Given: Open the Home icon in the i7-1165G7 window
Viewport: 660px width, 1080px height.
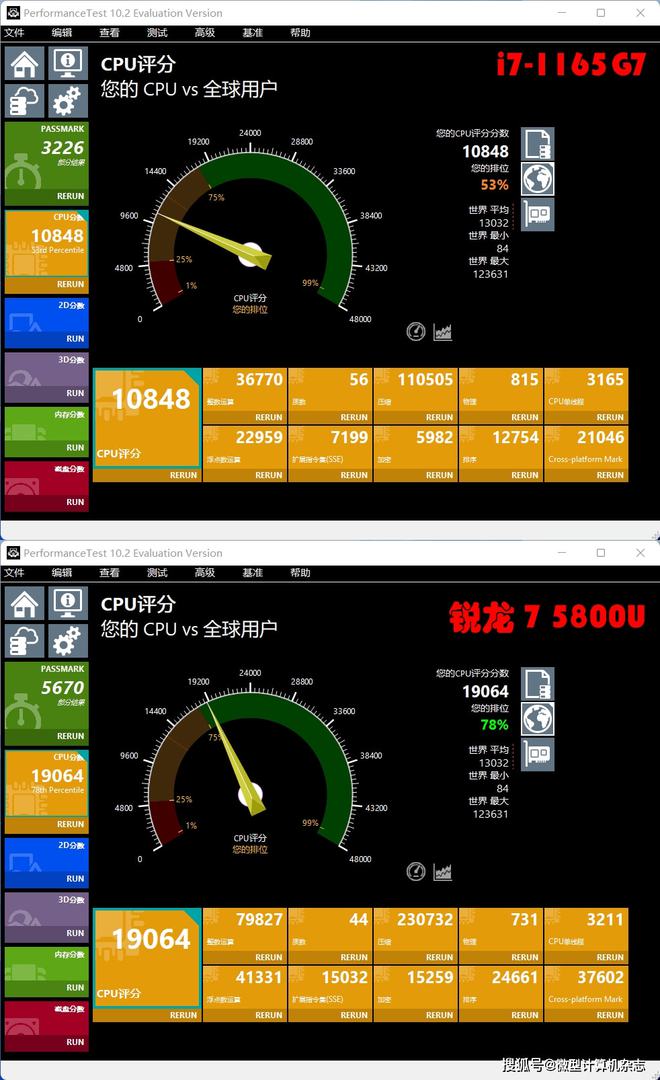Looking at the screenshot, I should click(25, 64).
